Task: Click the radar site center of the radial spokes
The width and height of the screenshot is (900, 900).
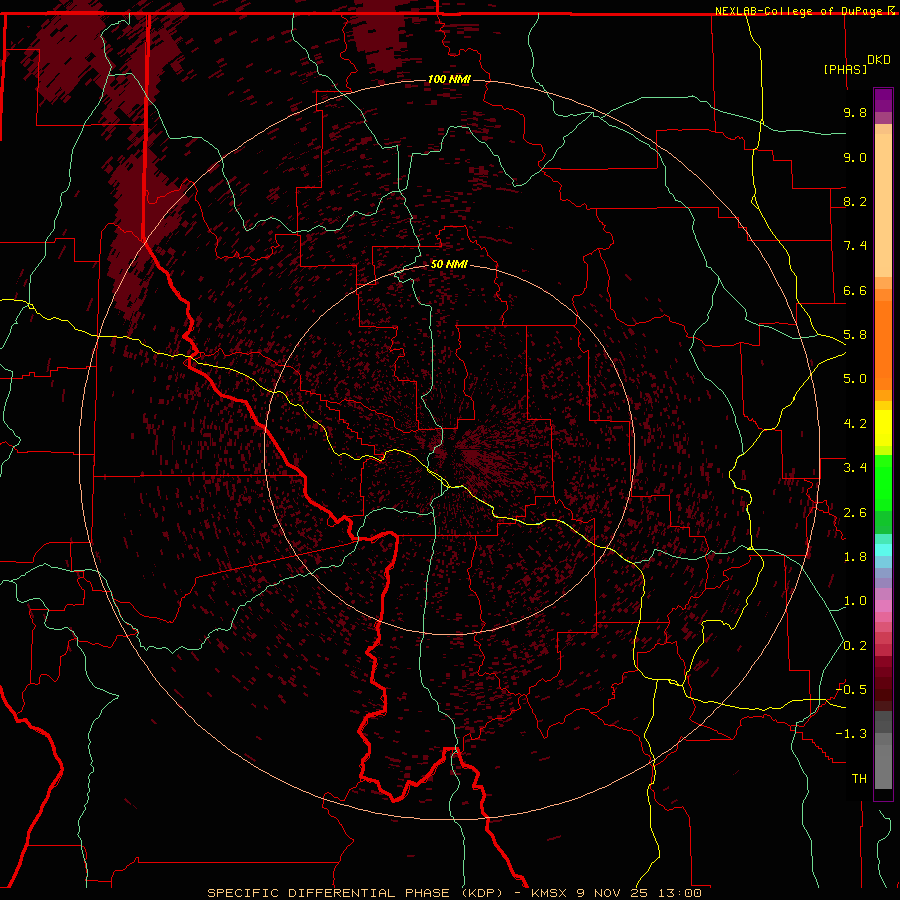Action: (450, 451)
